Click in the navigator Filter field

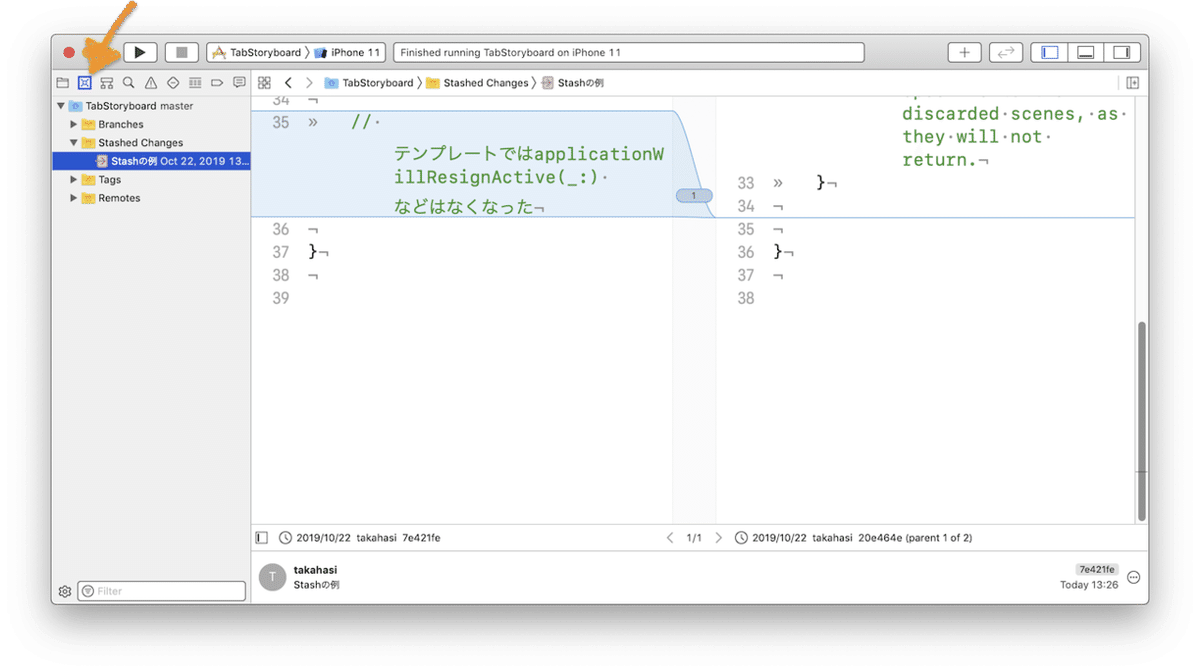click(162, 591)
